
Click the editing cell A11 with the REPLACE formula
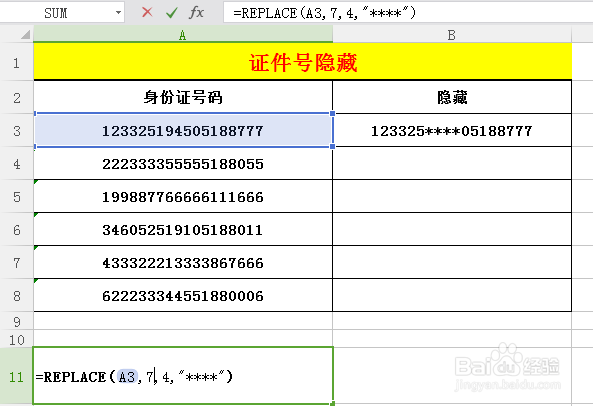tap(183, 376)
